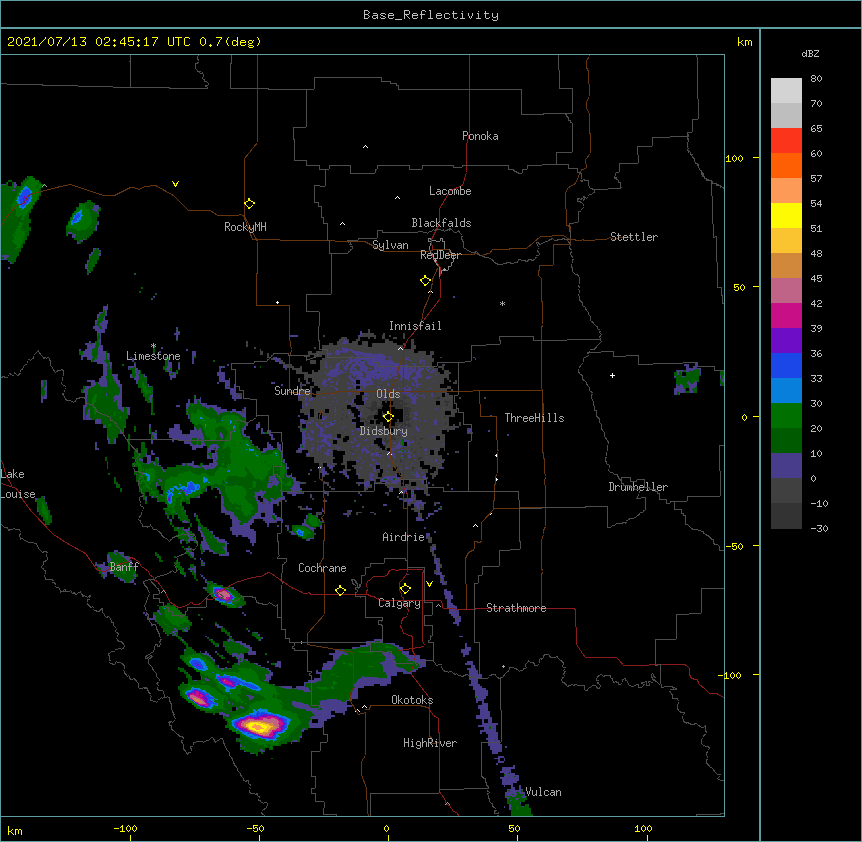Click the white asterisk above Limestone label

point(153,346)
